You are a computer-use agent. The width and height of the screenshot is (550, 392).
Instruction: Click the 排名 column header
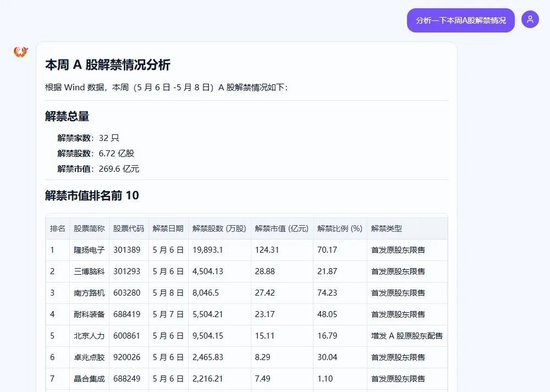pyautogui.click(x=58, y=229)
